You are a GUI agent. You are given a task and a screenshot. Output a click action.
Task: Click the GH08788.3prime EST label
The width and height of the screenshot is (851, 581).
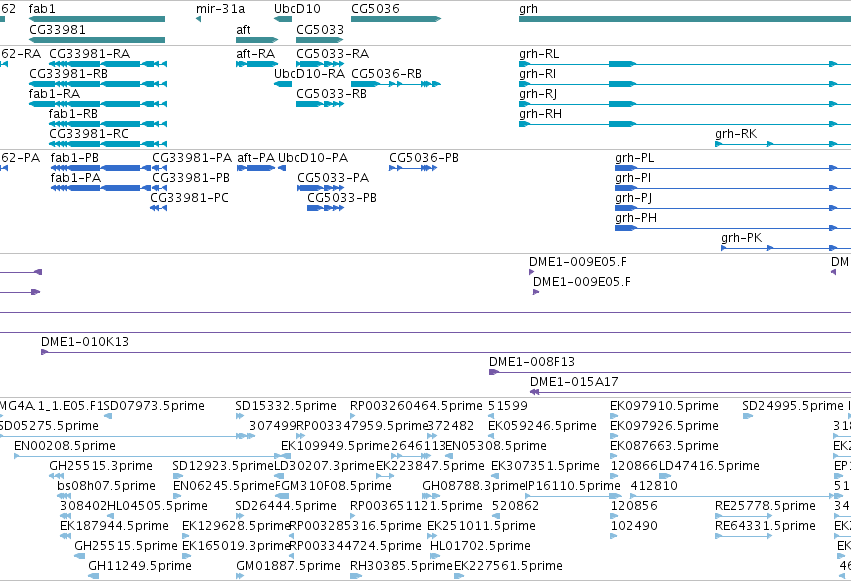pos(474,487)
